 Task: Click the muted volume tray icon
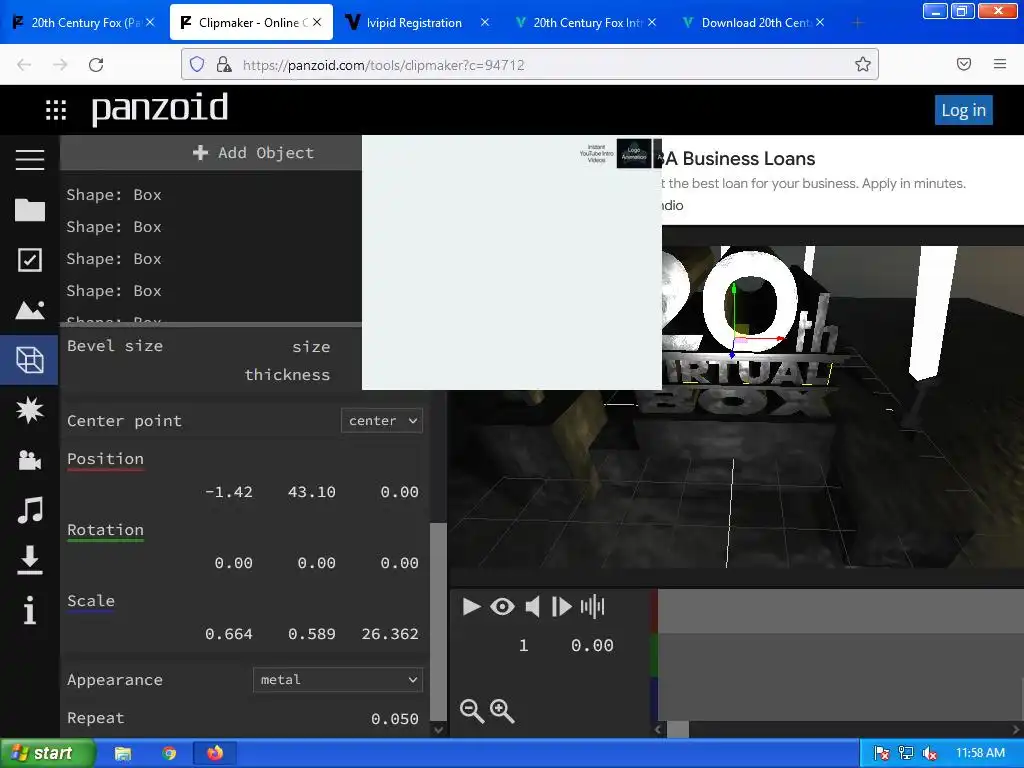(929, 754)
